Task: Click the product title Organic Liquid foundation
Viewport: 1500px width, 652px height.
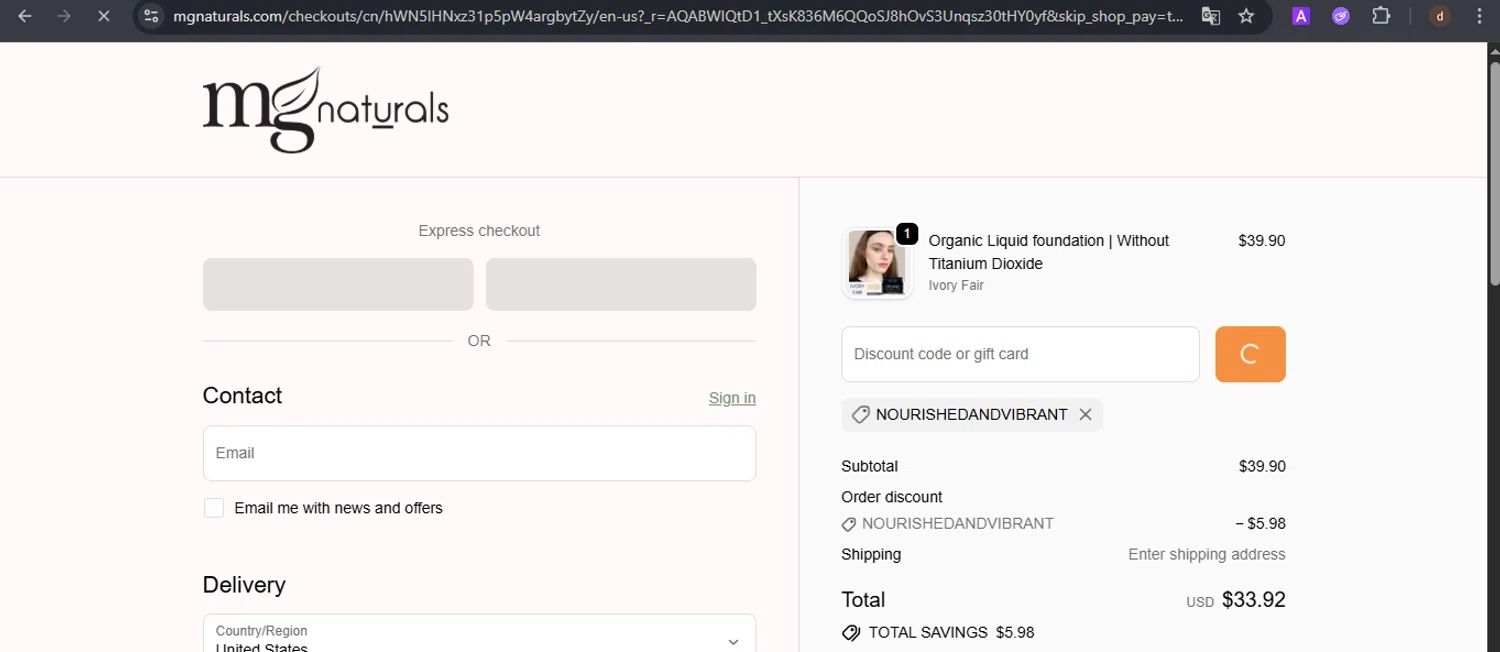Action: pyautogui.click(x=1049, y=252)
